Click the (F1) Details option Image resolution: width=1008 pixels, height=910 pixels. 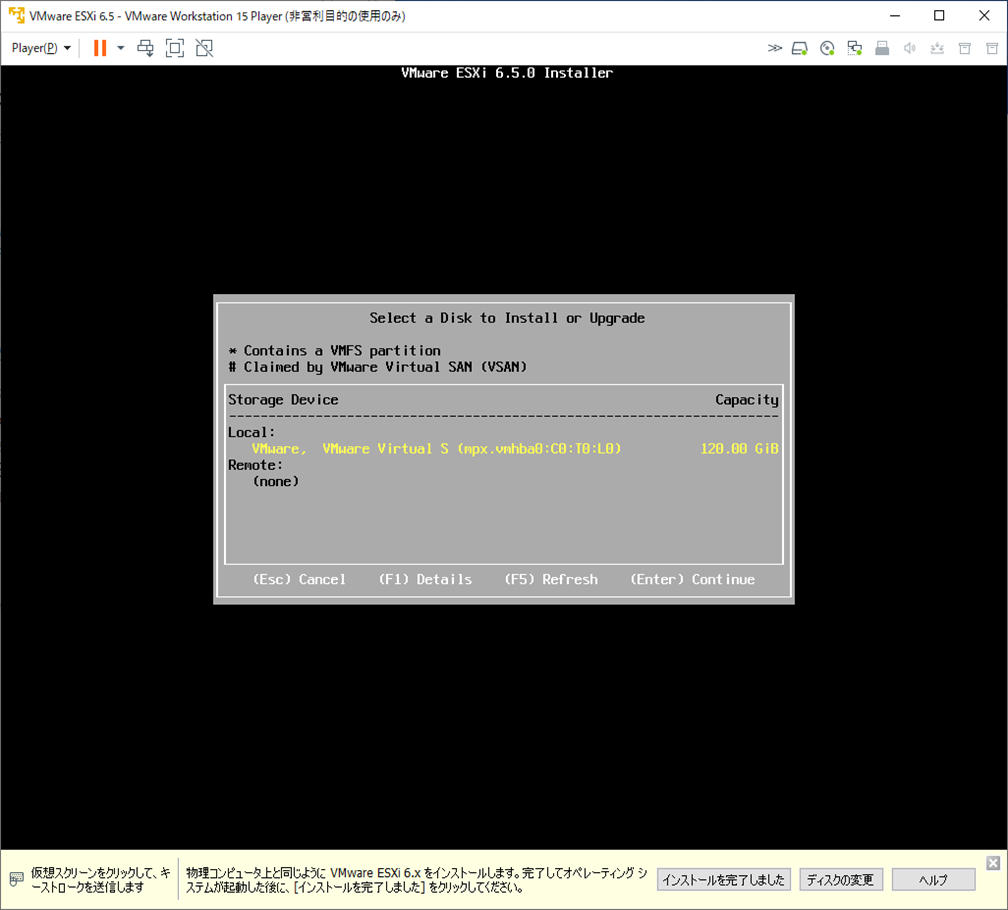point(425,579)
